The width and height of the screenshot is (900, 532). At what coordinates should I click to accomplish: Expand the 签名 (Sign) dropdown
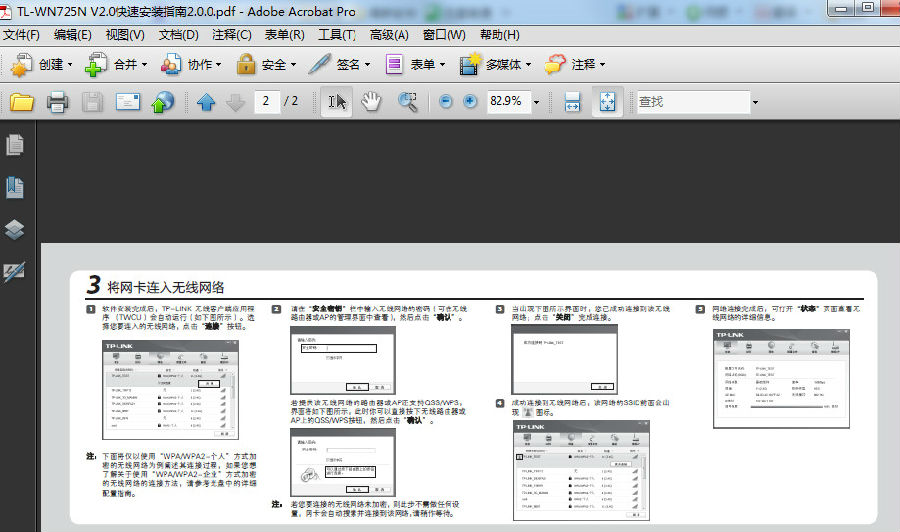pos(367,65)
